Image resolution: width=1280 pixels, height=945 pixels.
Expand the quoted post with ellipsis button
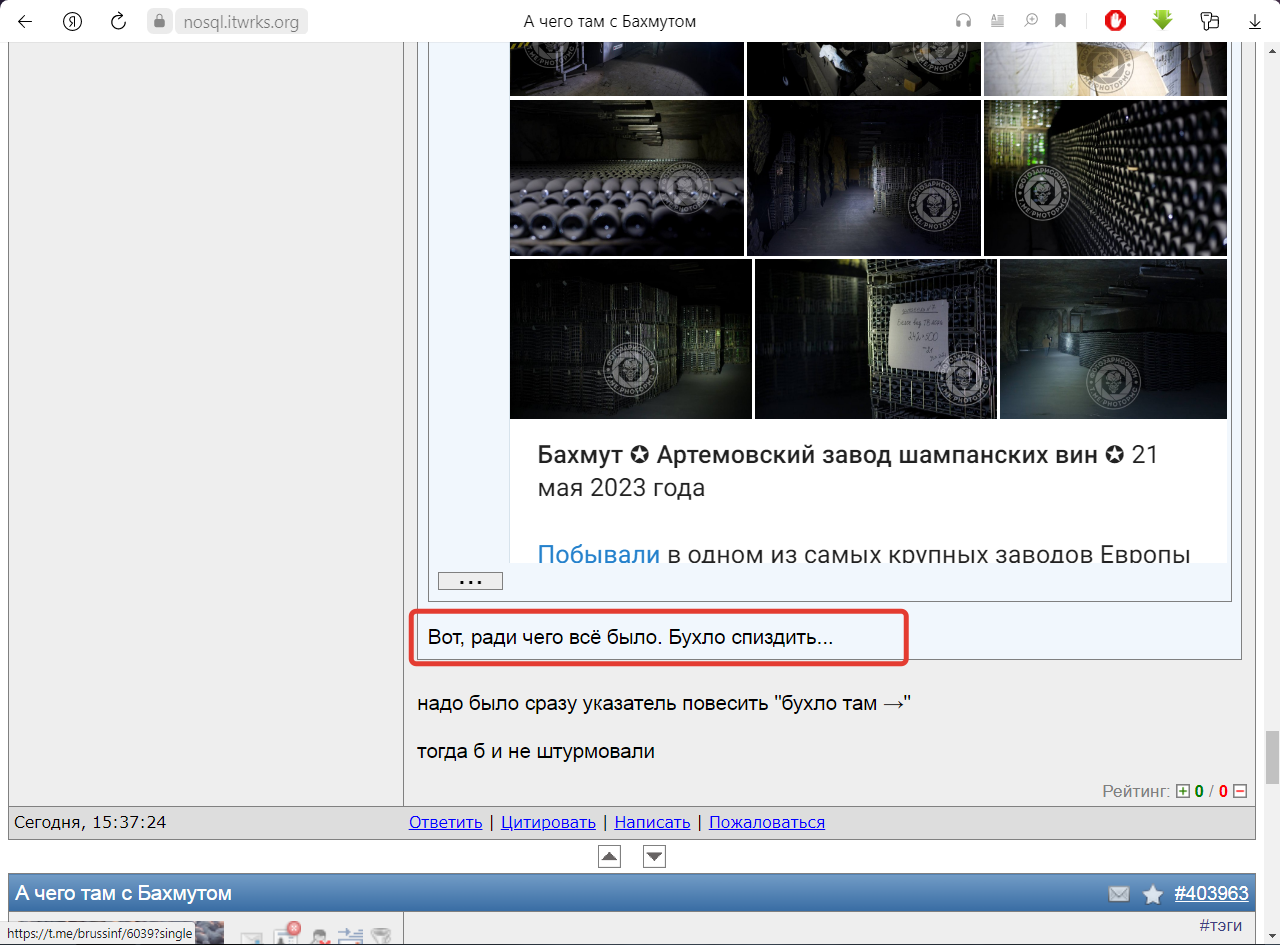[x=470, y=581]
